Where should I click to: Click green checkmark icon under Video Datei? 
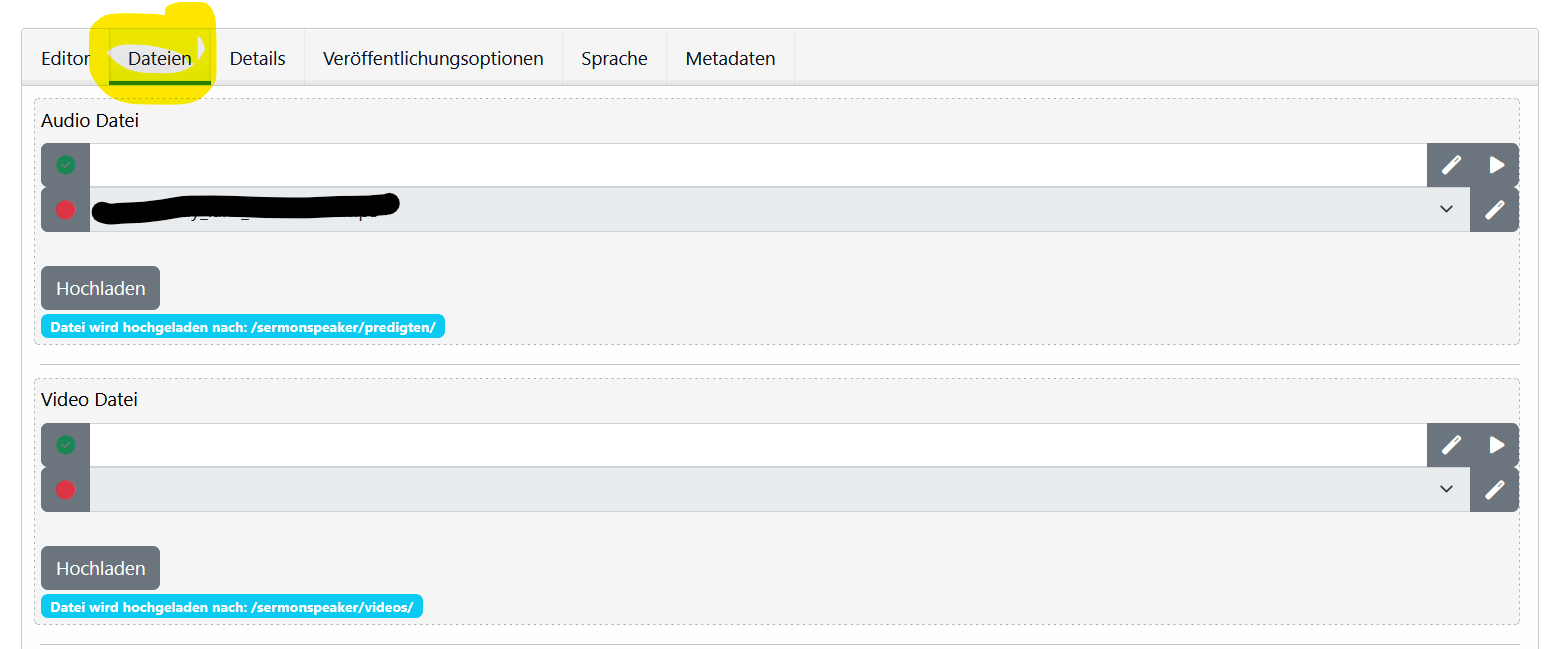coord(66,445)
